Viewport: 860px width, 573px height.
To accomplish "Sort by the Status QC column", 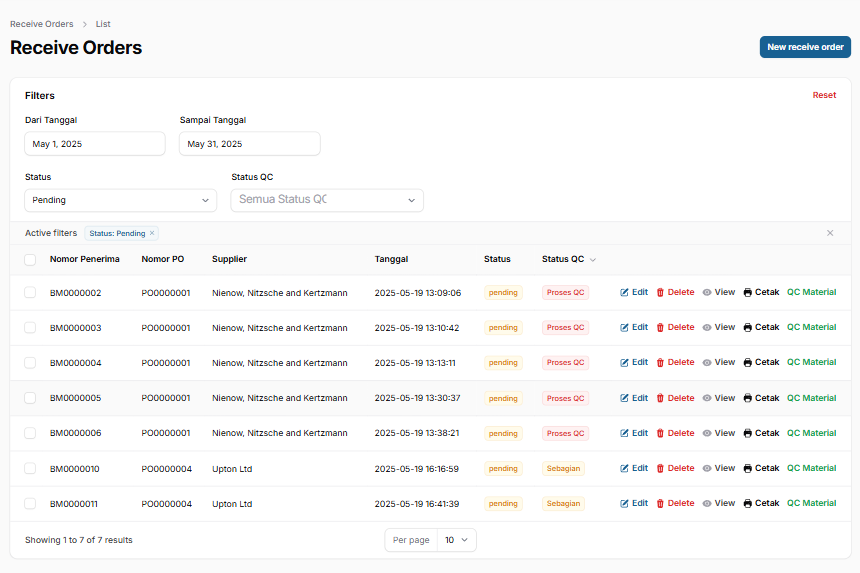I will tap(568, 259).
